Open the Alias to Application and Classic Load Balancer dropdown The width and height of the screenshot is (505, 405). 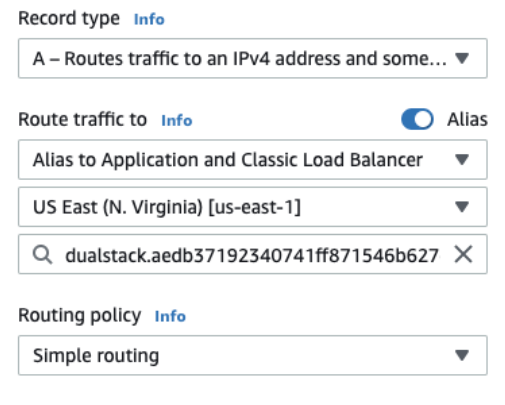click(253, 160)
